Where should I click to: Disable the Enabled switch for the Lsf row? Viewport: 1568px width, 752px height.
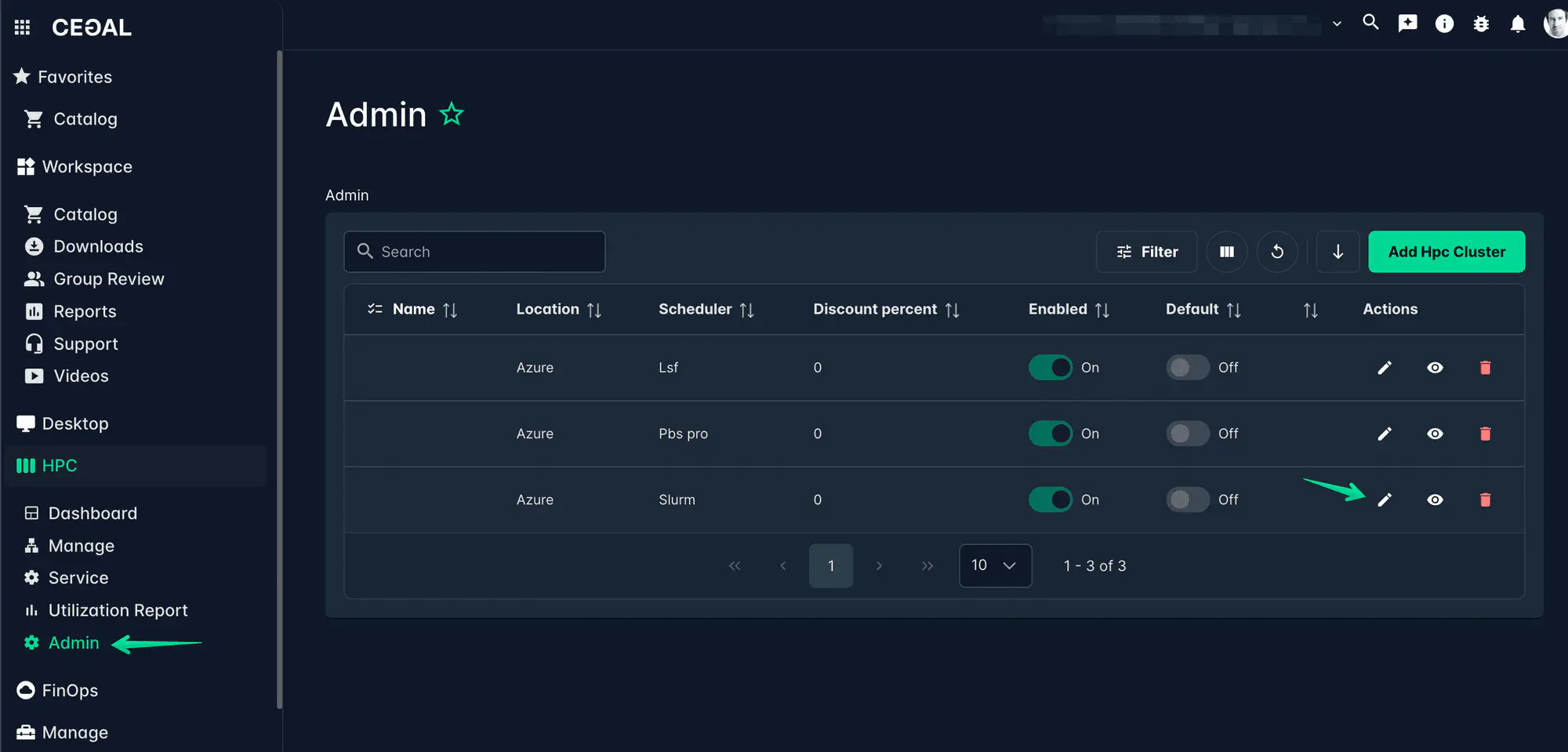pyautogui.click(x=1051, y=367)
